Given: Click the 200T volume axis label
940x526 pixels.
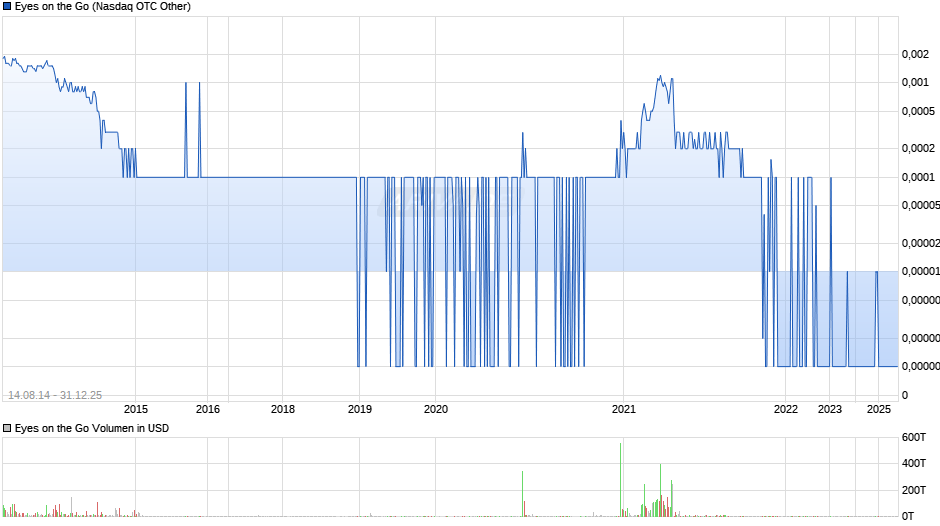Looking at the screenshot, I should click(x=914, y=490).
